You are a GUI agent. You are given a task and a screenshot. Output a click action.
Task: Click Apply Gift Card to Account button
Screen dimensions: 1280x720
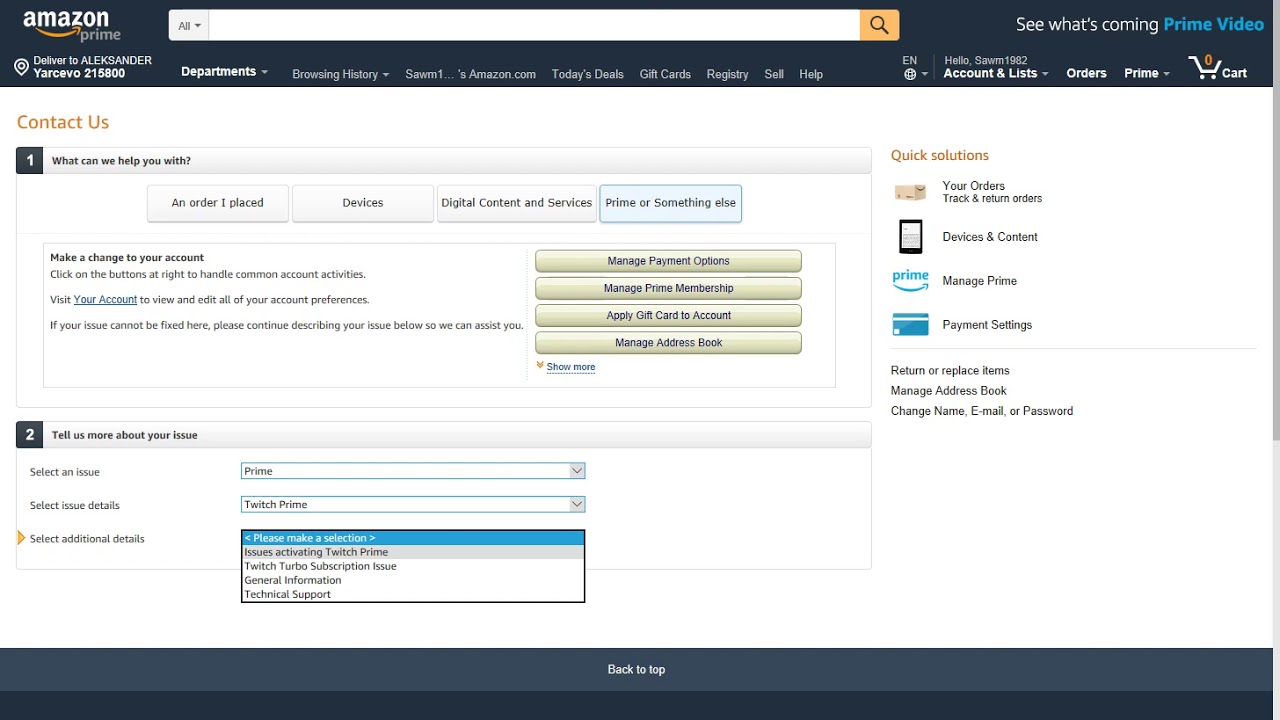668,315
